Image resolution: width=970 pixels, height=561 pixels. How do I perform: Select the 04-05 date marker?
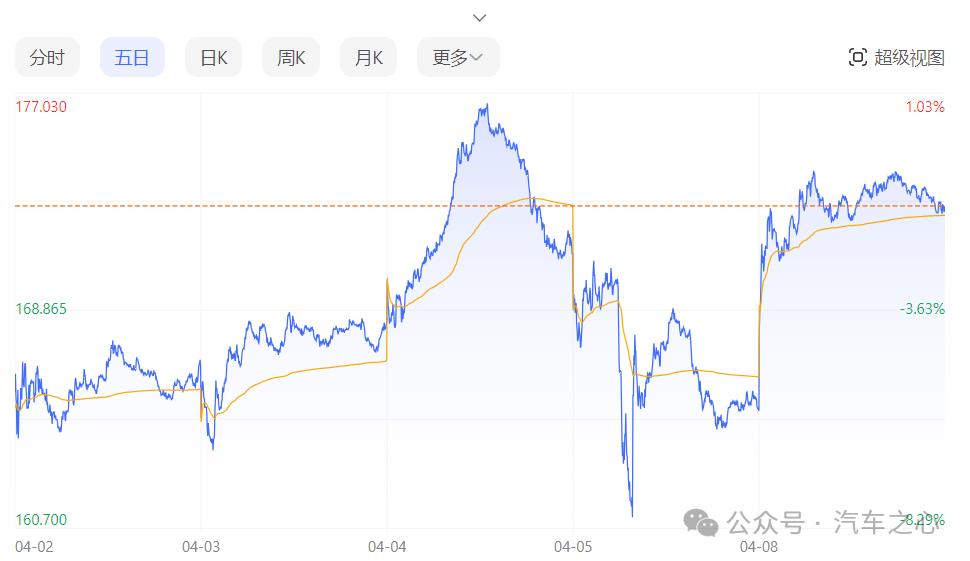point(573,547)
